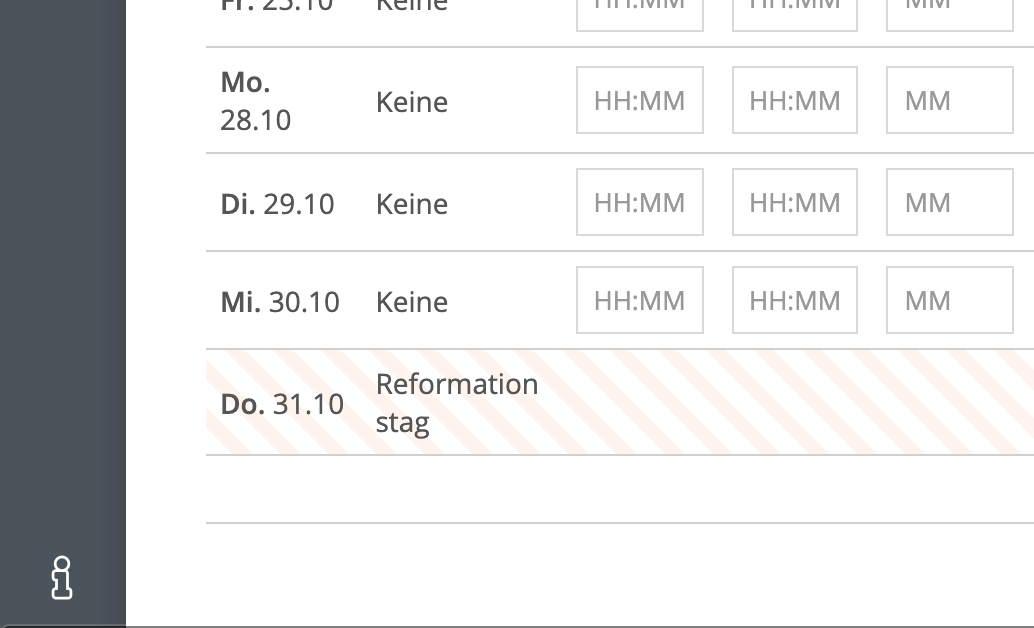Click the date label 'Mi. 30.10'
The width and height of the screenshot is (1034, 628).
(279, 301)
